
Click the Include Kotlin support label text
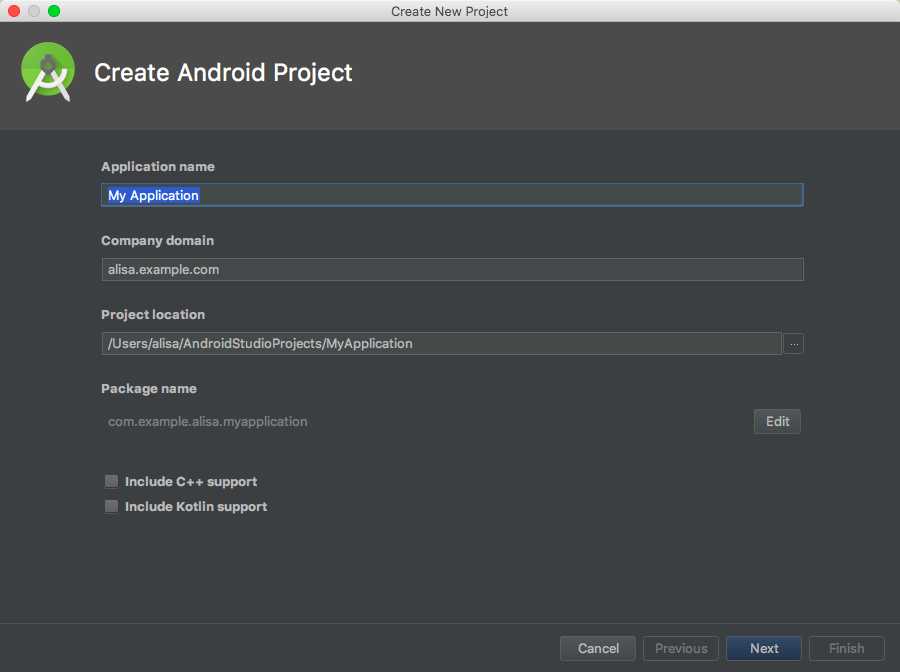(x=196, y=507)
